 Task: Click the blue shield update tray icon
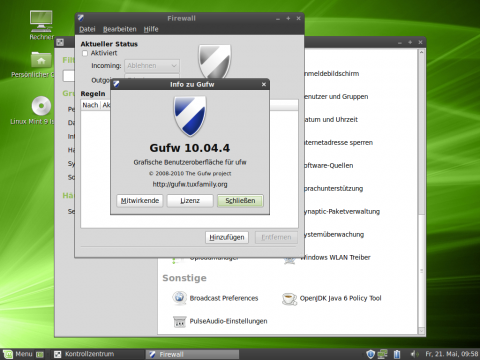click(x=370, y=354)
